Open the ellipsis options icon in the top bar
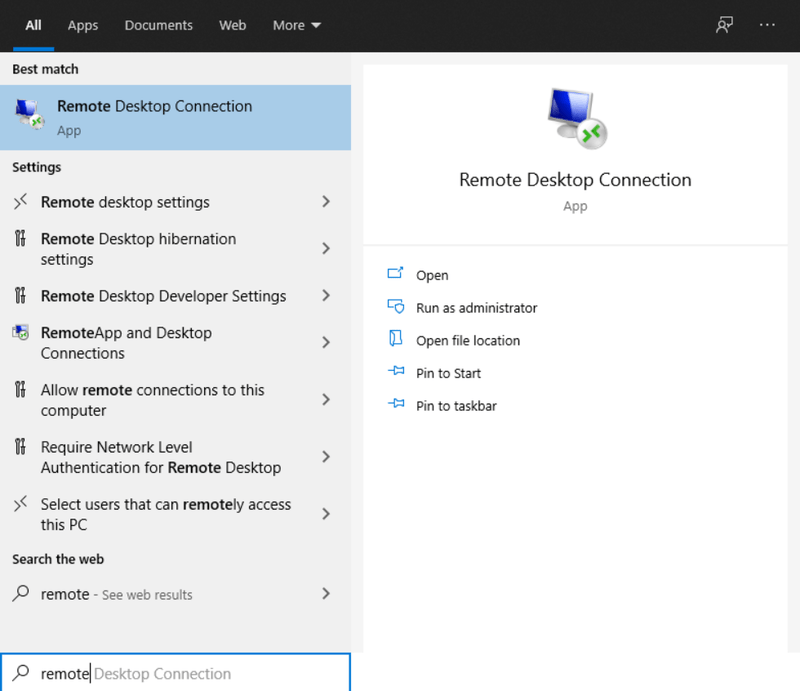Viewport: 800px width, 691px height. 765,24
